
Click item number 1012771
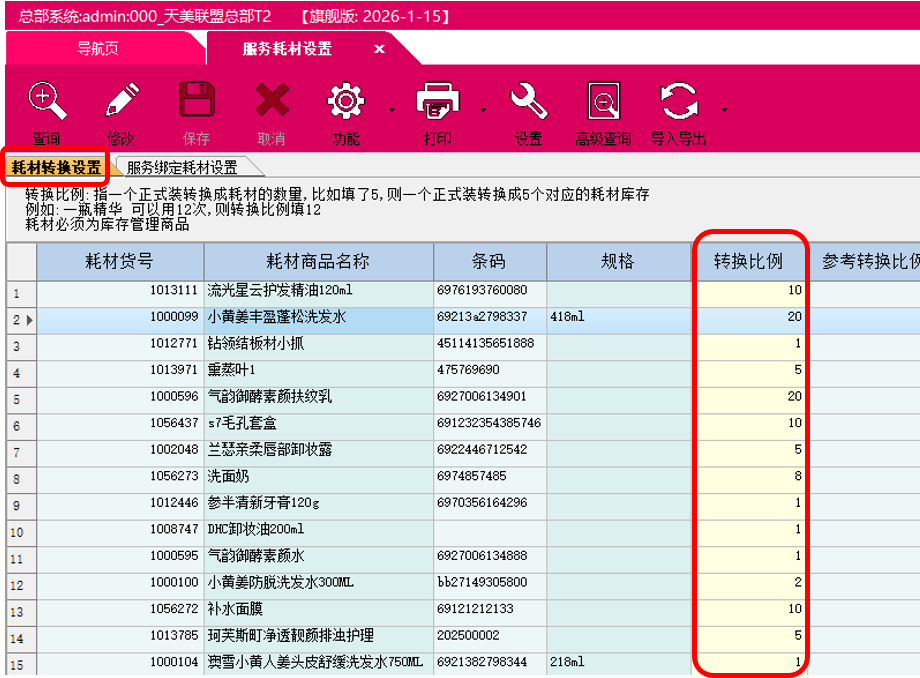pyautogui.click(x=174, y=343)
